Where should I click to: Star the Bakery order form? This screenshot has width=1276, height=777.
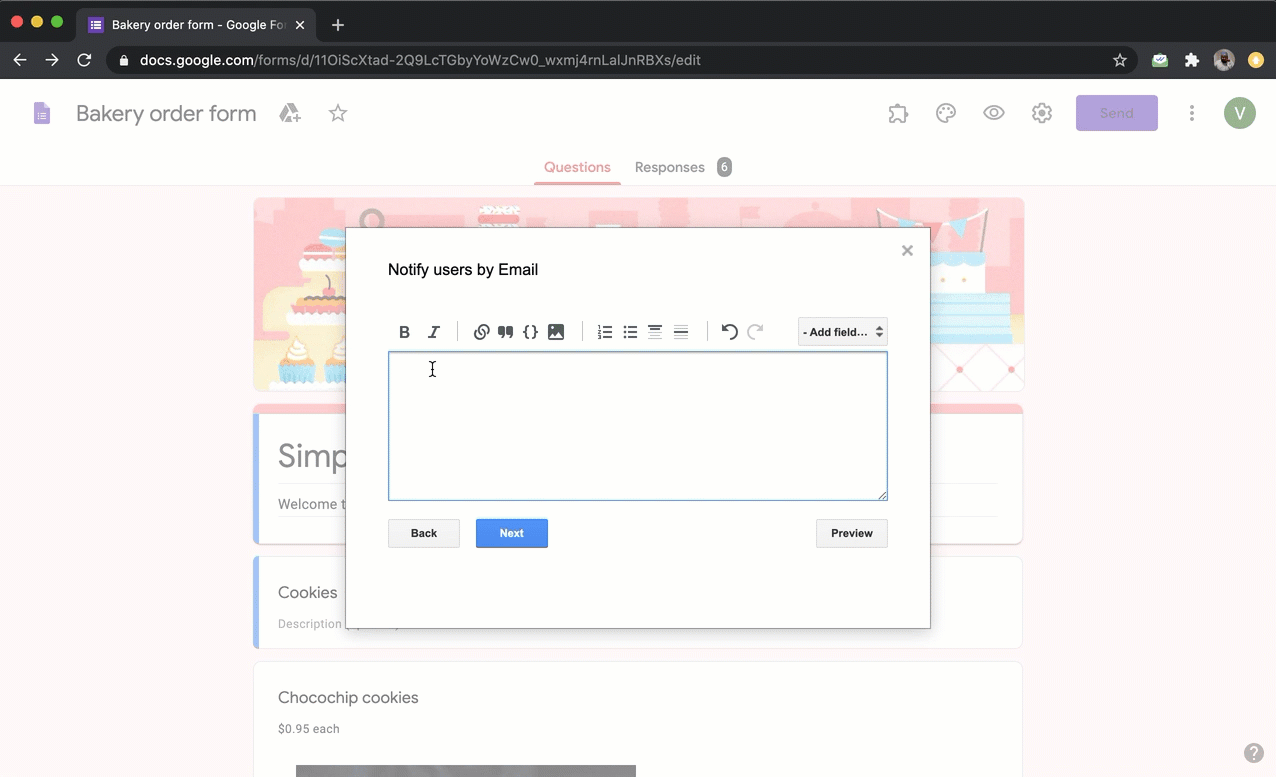tap(338, 113)
